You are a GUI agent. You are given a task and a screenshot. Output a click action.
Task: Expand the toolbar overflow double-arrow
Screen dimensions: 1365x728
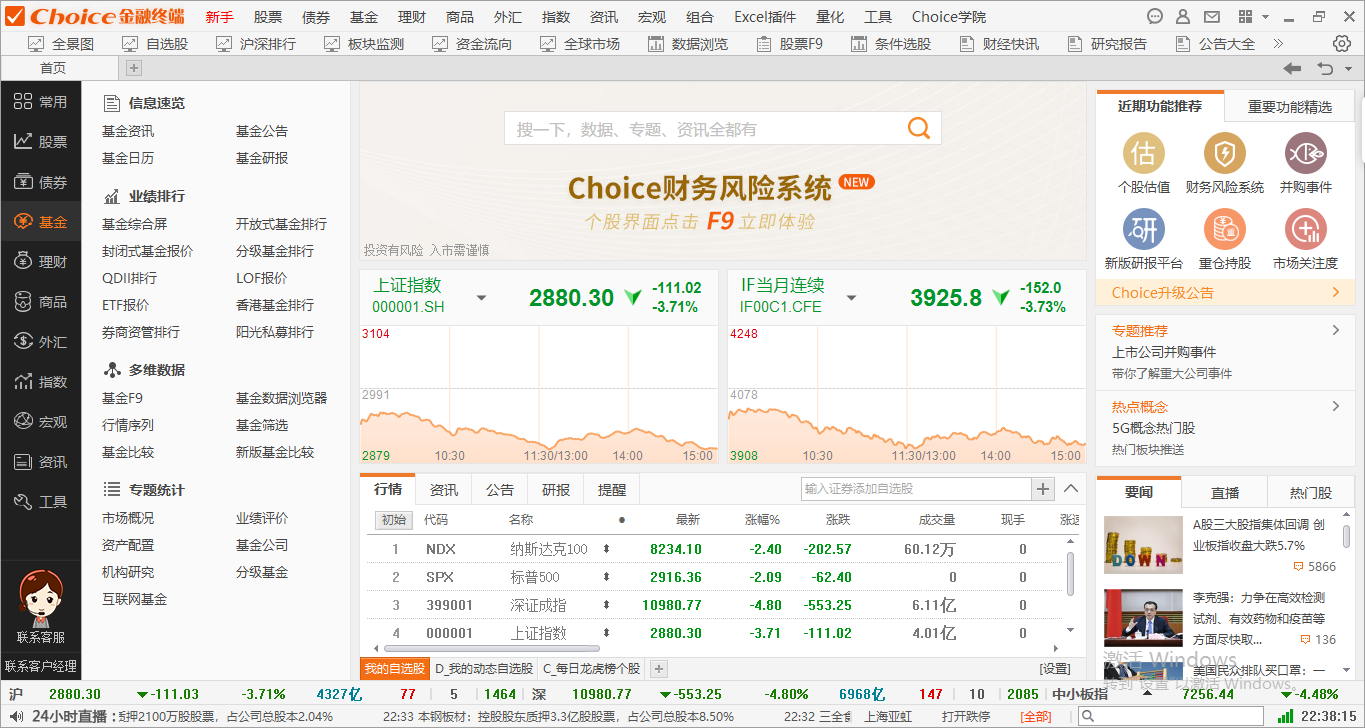1278,44
